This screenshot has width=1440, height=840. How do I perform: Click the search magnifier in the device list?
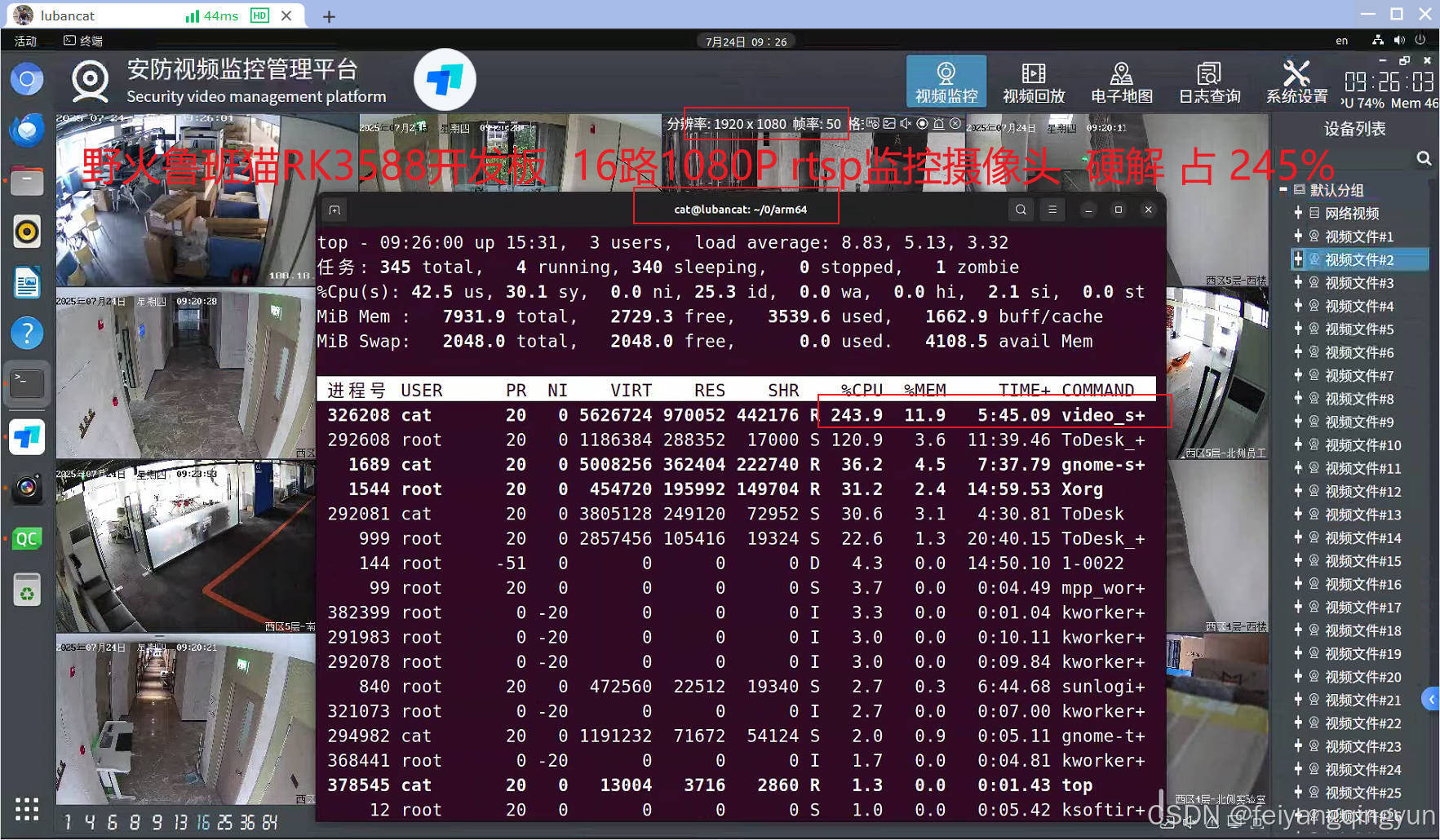coord(1424,159)
